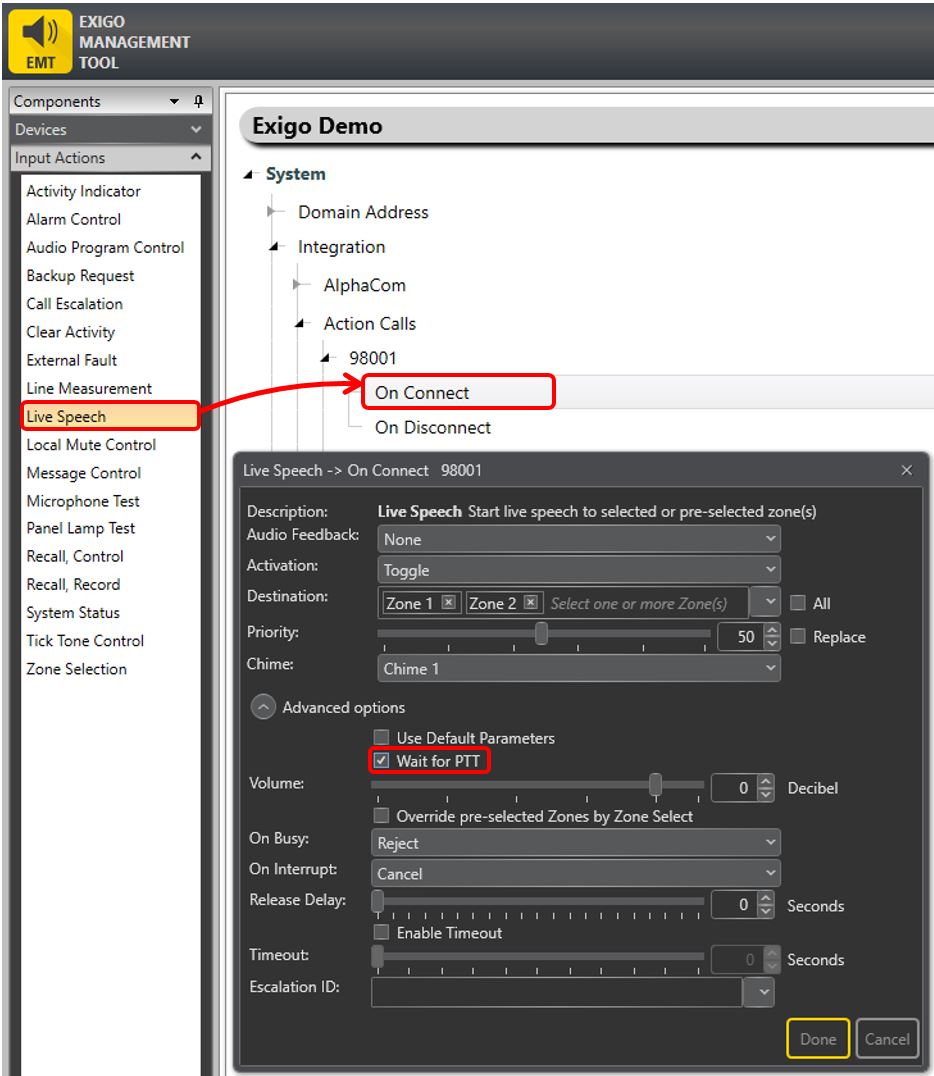This screenshot has height=1076, width=934.
Task: Remove Zone 2 from Destination
Action: tap(530, 602)
